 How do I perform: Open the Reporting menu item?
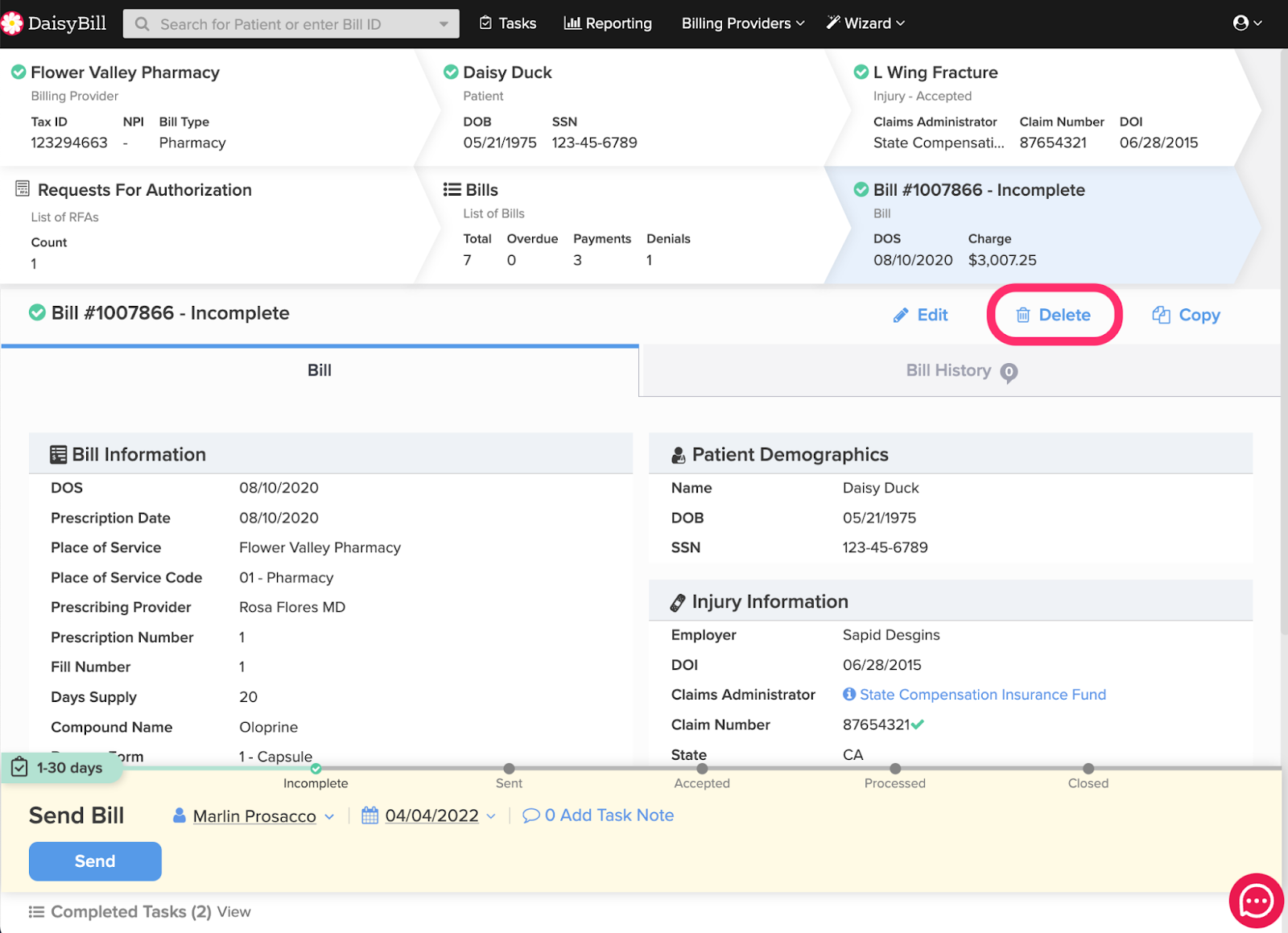[608, 23]
